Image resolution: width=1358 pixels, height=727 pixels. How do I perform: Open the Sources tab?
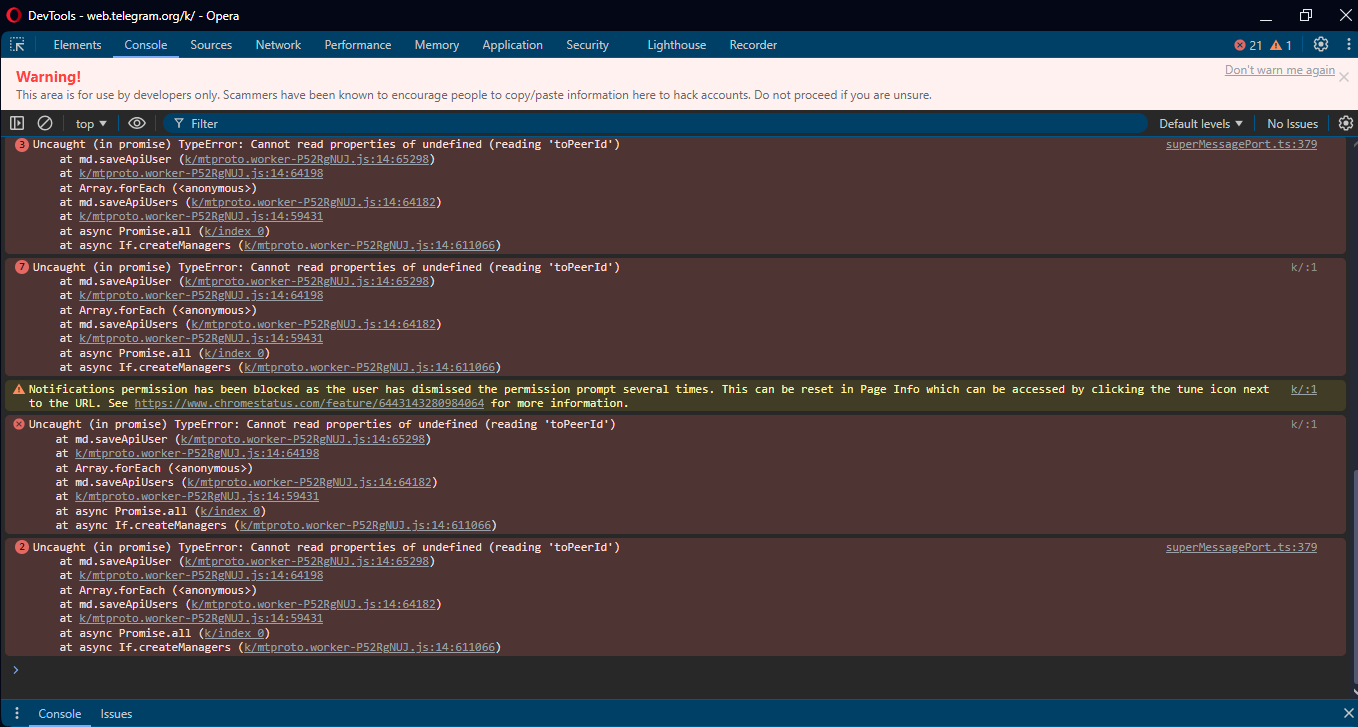click(x=211, y=45)
